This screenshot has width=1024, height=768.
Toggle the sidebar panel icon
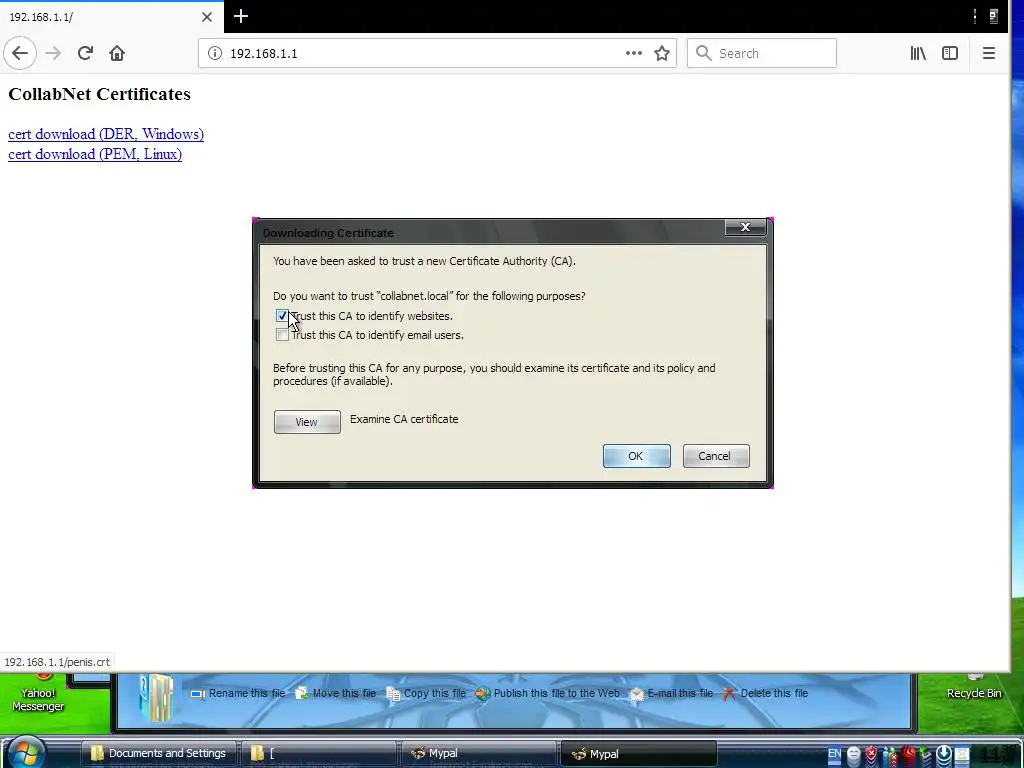click(950, 53)
